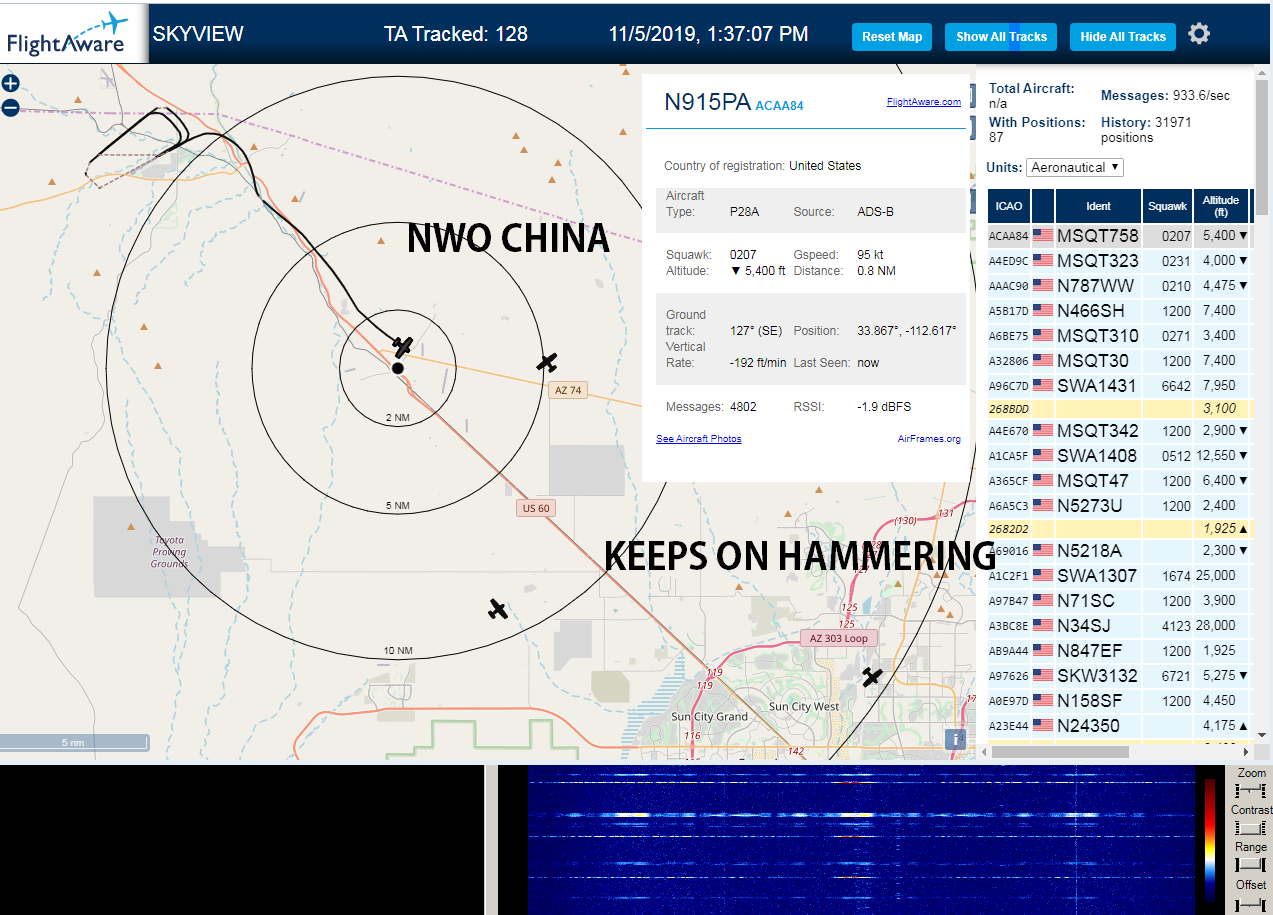Screen dimensions: 1273x915
Task: Click the US flag in the N787WW row
Action: (1043, 286)
